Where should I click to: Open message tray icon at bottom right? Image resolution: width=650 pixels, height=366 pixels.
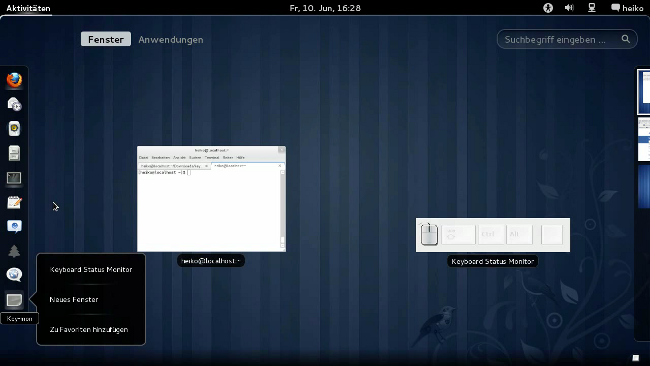pos(636,358)
